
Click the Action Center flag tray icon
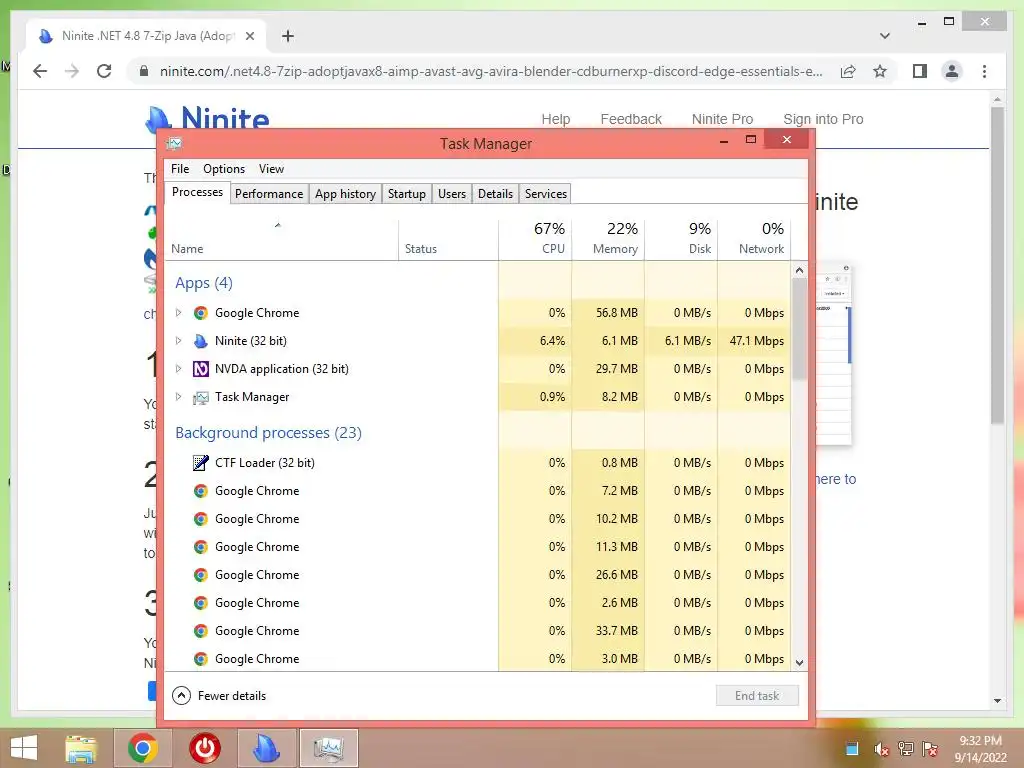930,749
